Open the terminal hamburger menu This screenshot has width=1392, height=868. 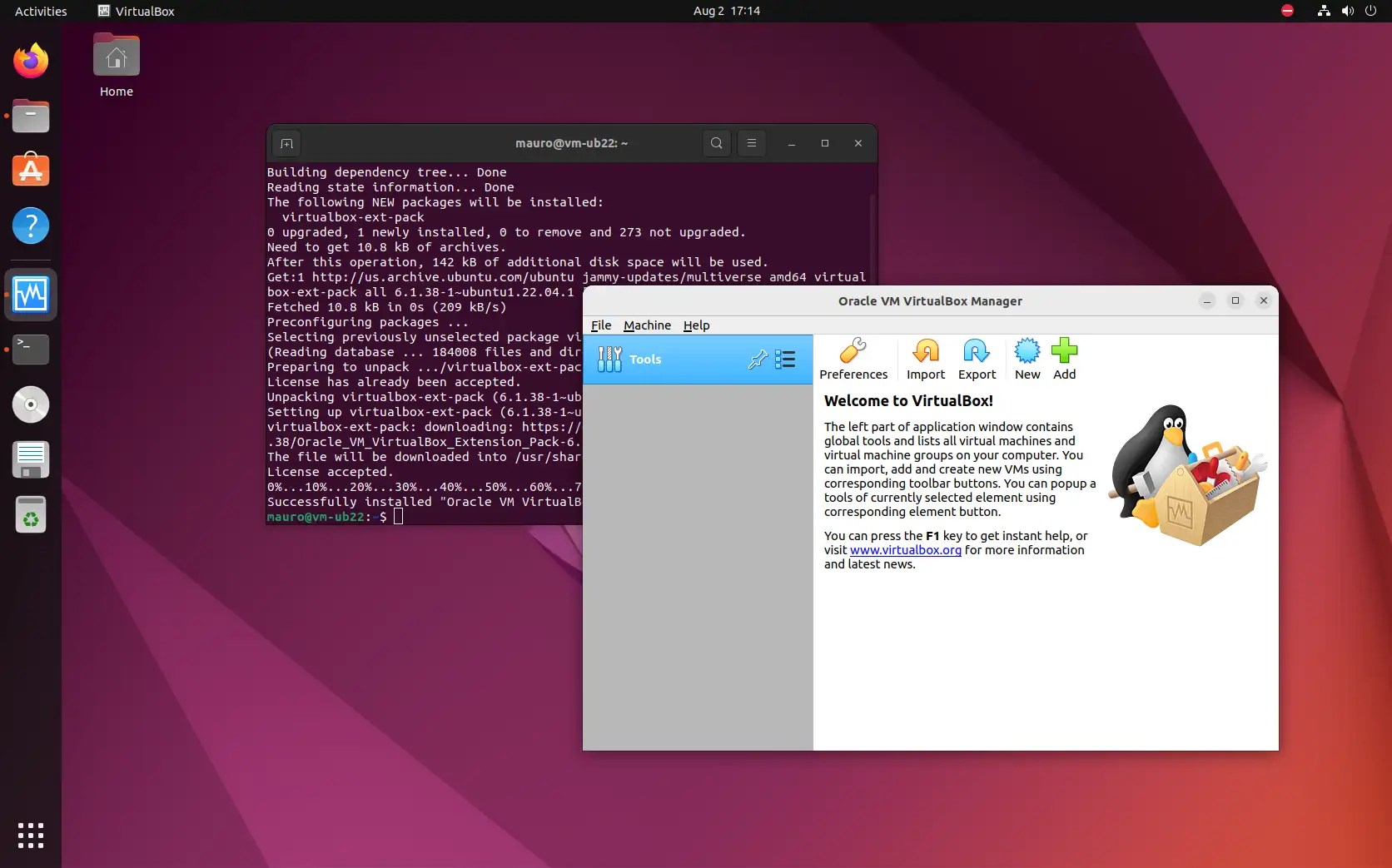click(x=752, y=143)
